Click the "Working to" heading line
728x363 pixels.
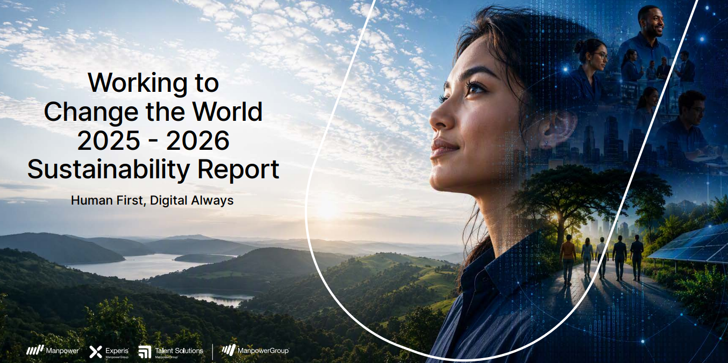pyautogui.click(x=153, y=84)
